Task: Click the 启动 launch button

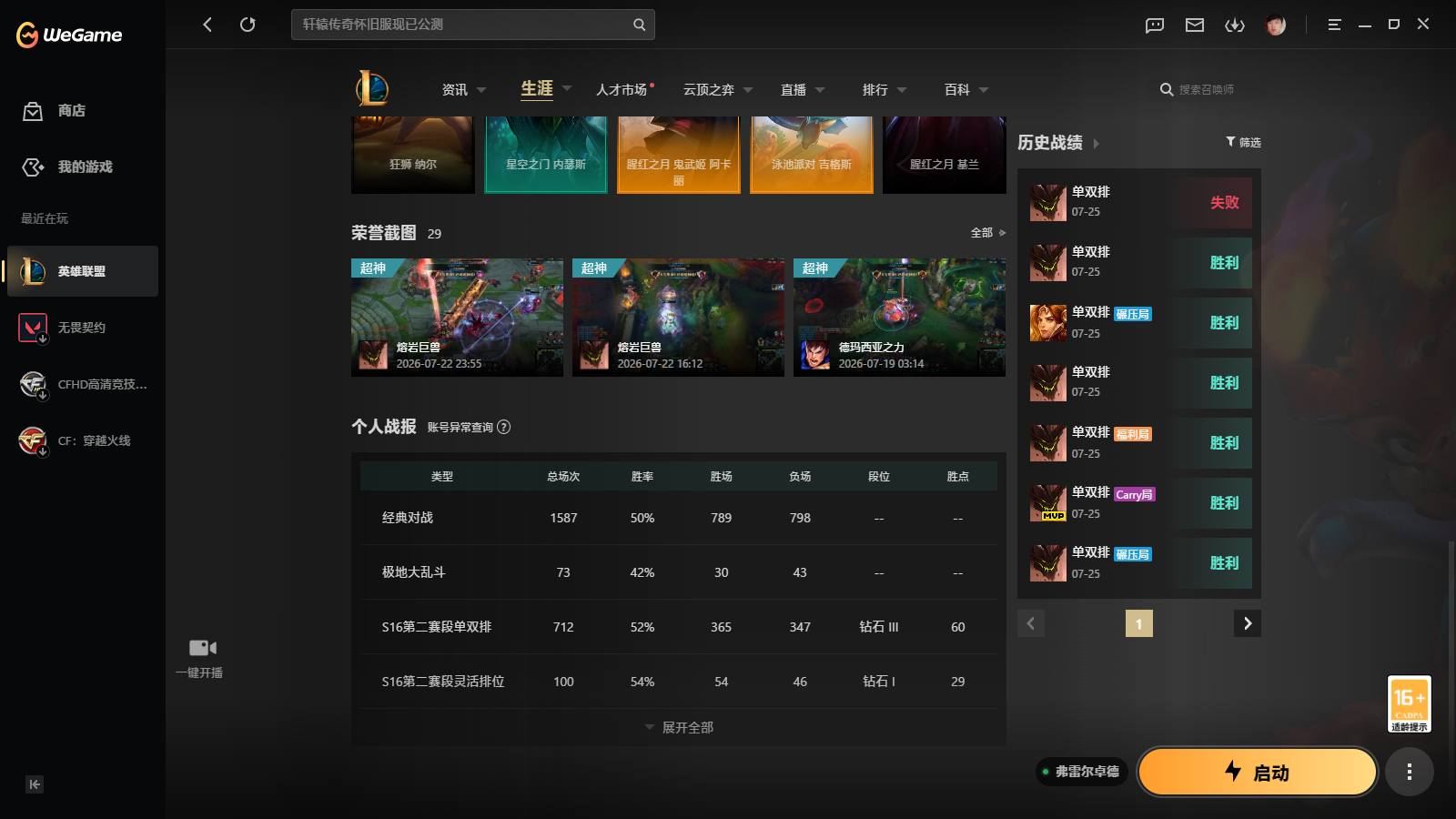Action: point(1258,773)
